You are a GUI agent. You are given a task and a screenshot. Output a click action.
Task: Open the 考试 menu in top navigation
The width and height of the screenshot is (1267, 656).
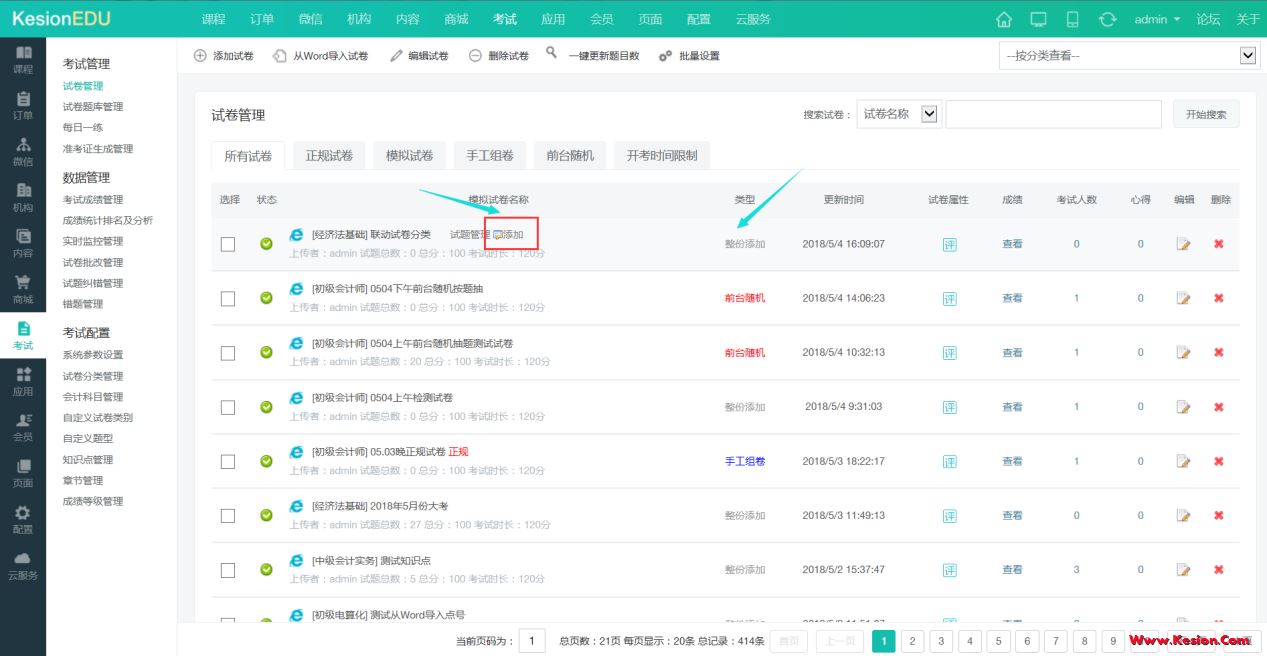(x=505, y=19)
